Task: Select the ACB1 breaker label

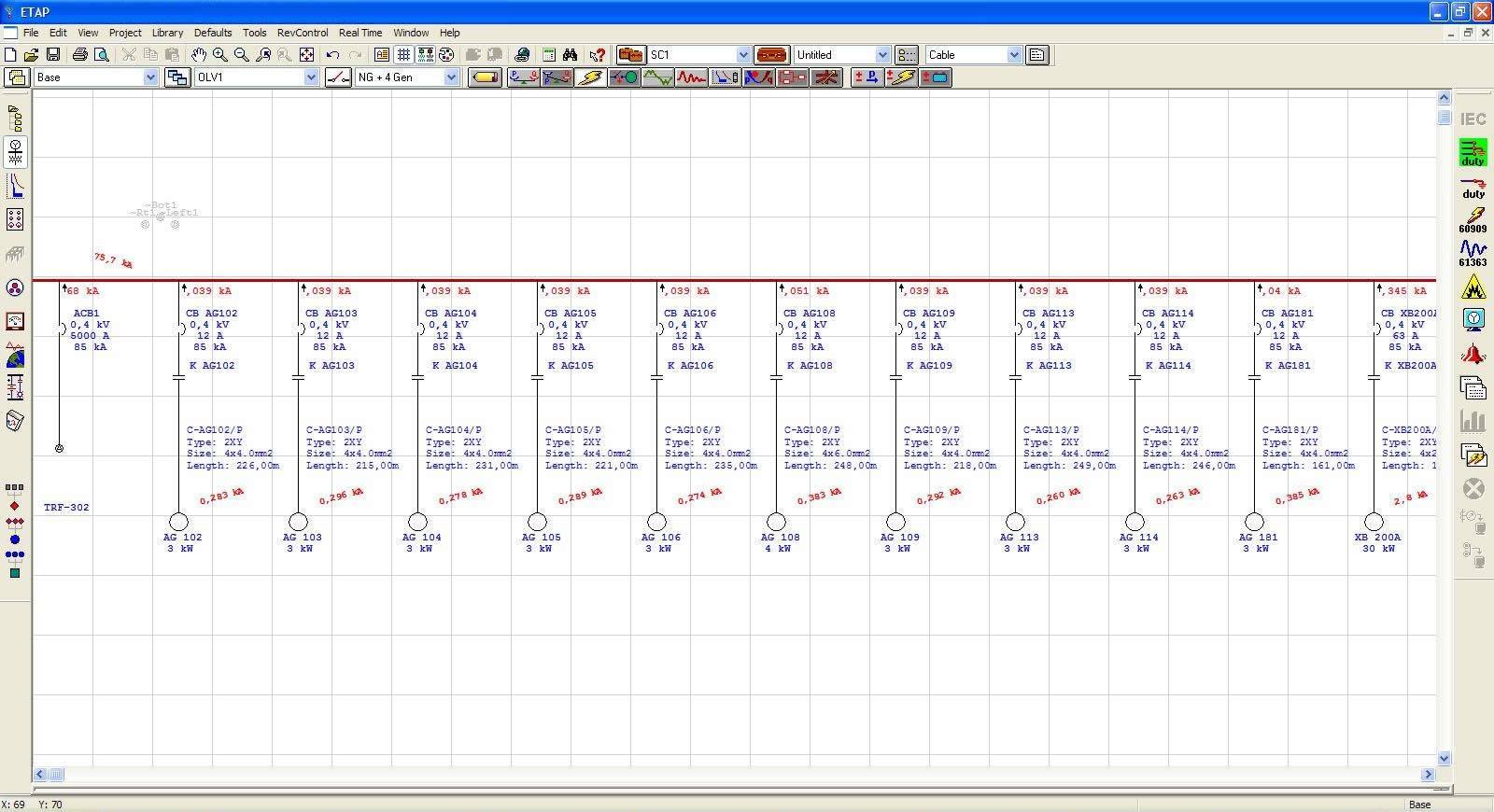Action: (86, 314)
